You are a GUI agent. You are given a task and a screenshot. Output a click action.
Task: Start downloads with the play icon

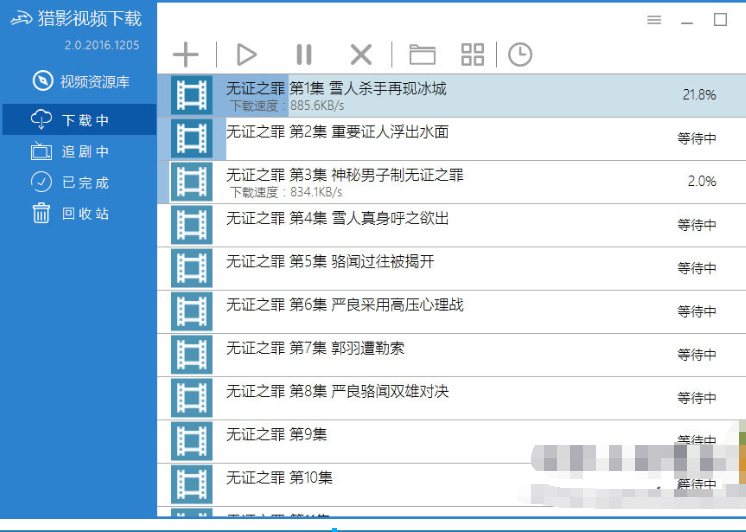click(x=246, y=55)
